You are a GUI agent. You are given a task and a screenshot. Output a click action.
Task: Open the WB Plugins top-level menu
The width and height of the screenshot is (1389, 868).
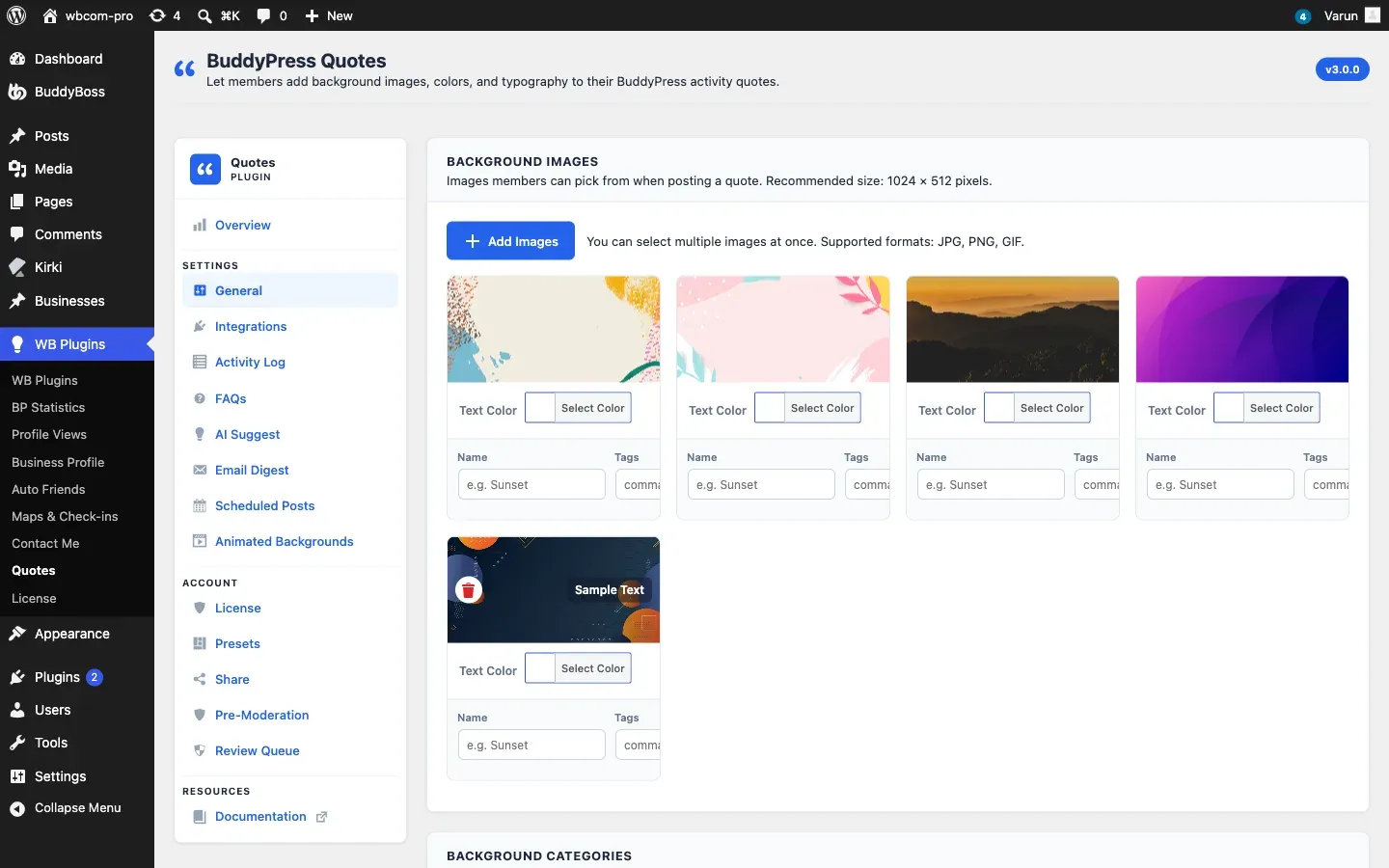tap(77, 344)
